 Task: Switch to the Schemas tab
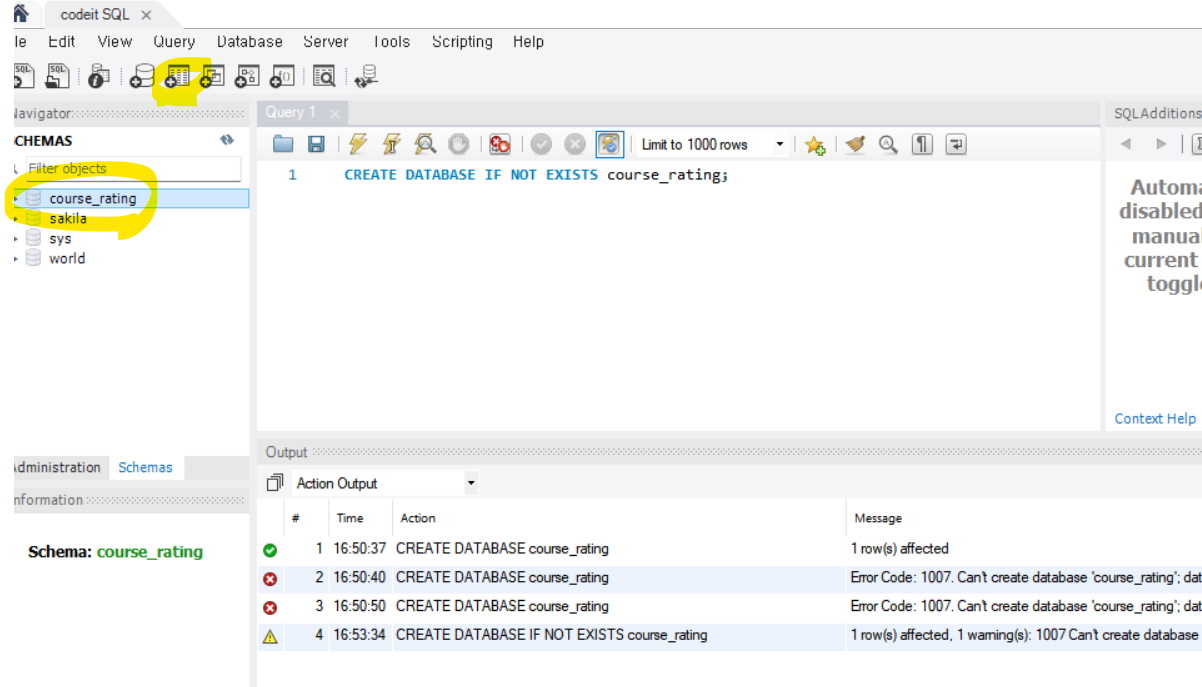[x=145, y=467]
